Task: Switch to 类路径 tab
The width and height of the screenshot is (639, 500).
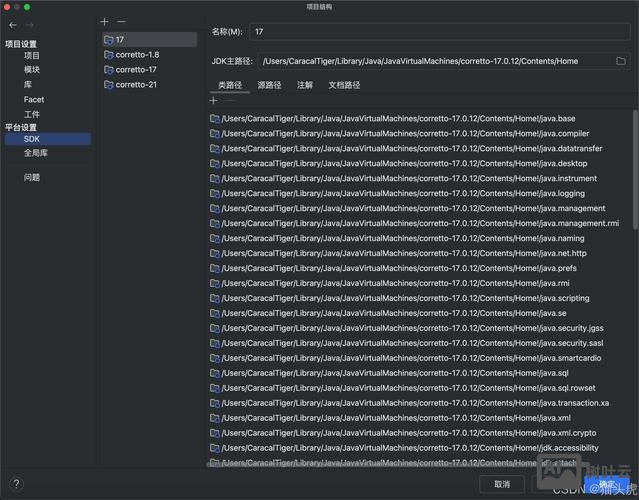Action: click(230, 85)
